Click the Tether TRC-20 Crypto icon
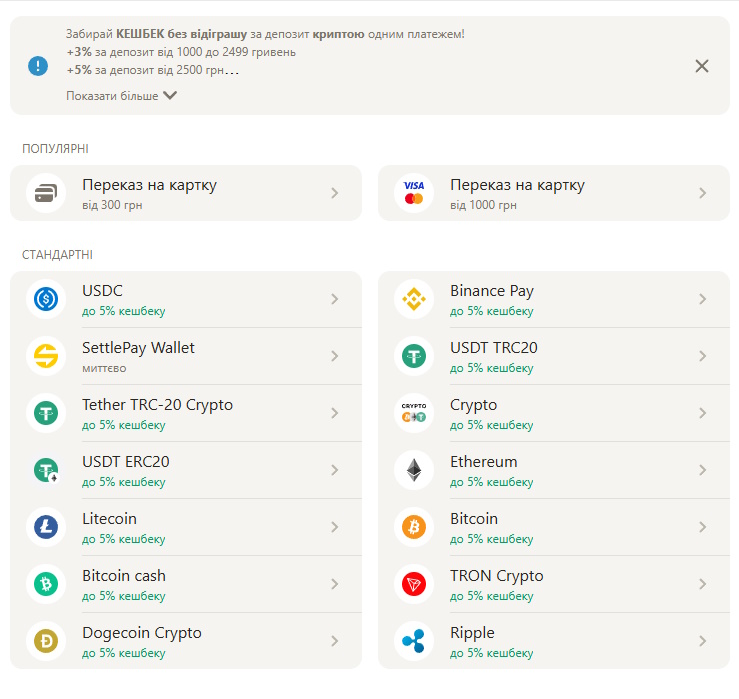 pyautogui.click(x=46, y=413)
